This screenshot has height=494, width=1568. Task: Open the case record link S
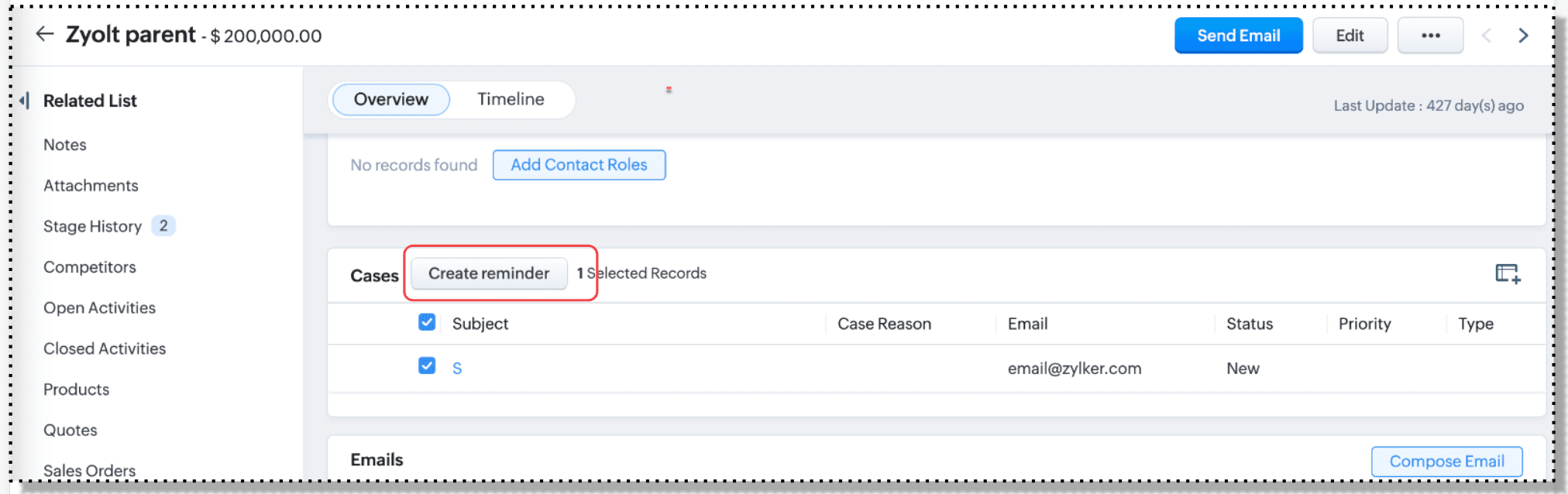tap(457, 369)
